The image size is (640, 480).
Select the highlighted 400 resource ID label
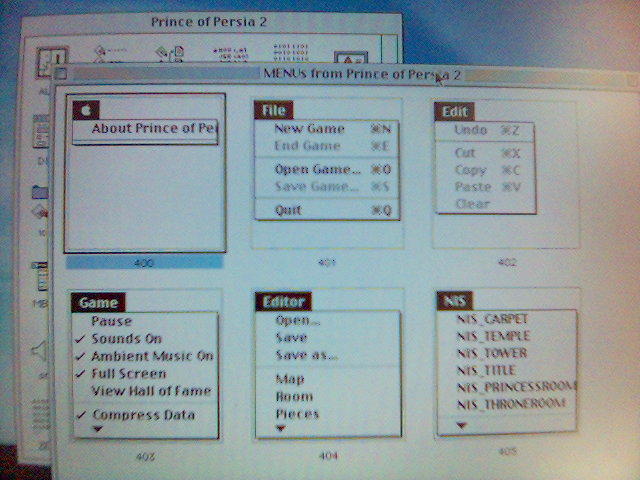pyautogui.click(x=144, y=262)
